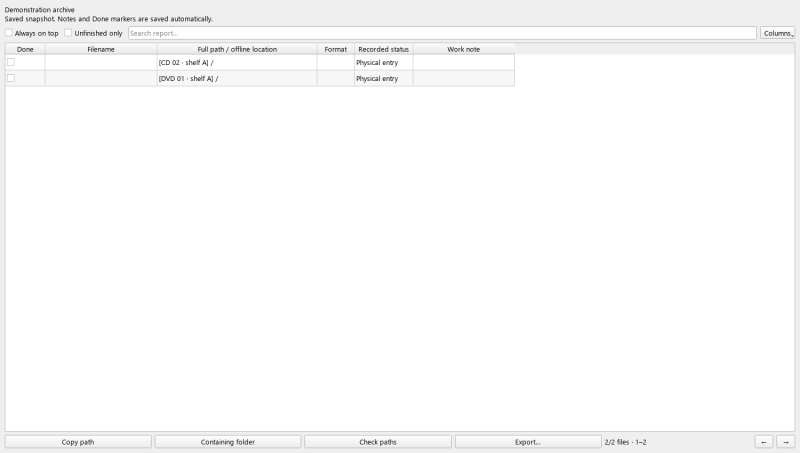Sort by the Format column header
Image resolution: width=800 pixels, height=453 pixels.
pos(336,49)
